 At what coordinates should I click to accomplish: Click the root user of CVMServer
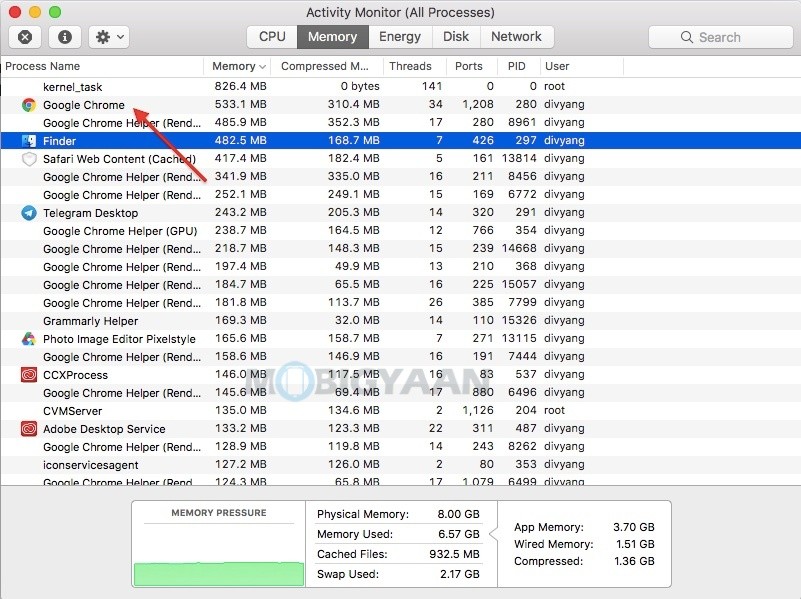tap(554, 411)
